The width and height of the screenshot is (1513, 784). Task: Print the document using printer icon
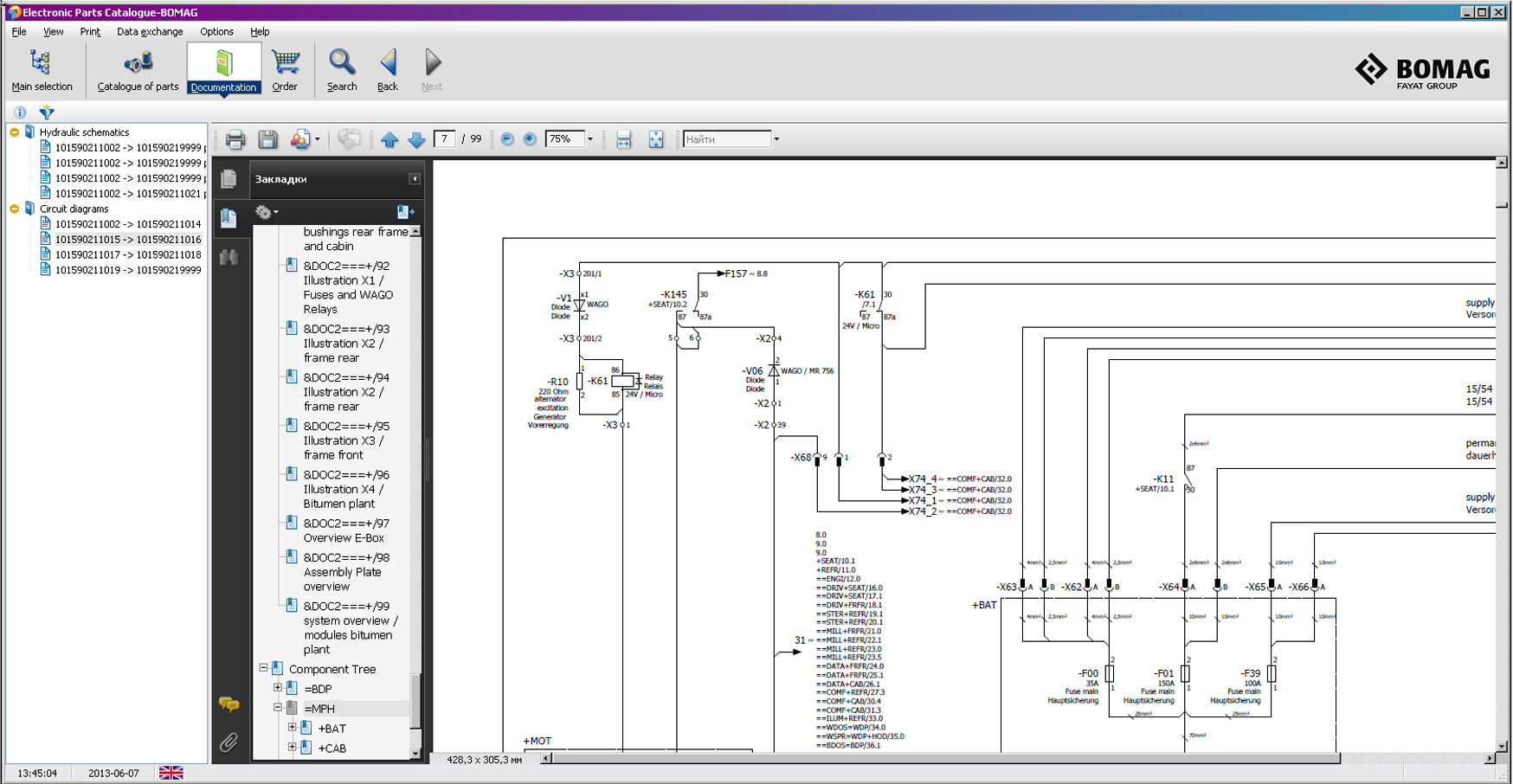coord(235,139)
